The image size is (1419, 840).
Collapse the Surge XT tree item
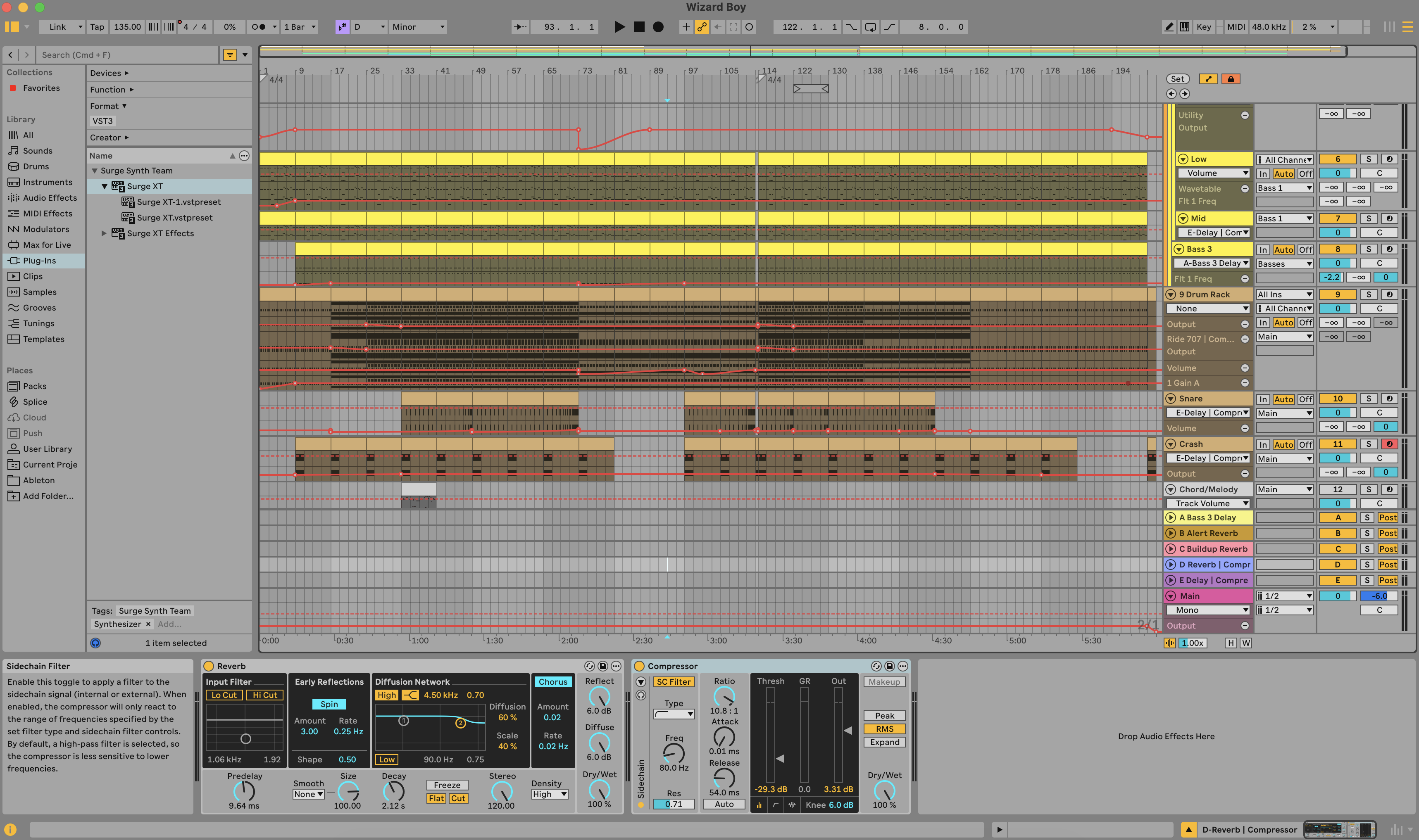(x=104, y=186)
